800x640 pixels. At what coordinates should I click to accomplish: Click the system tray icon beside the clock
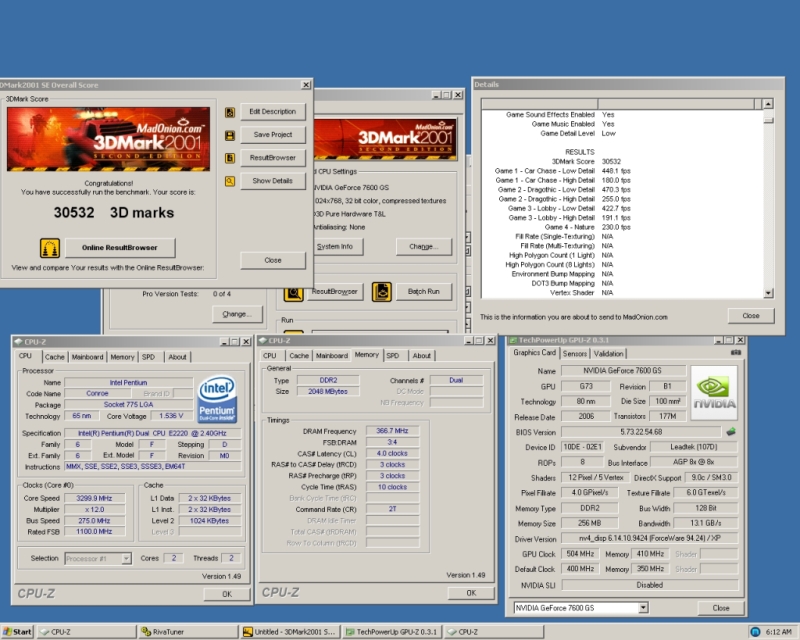(756, 632)
